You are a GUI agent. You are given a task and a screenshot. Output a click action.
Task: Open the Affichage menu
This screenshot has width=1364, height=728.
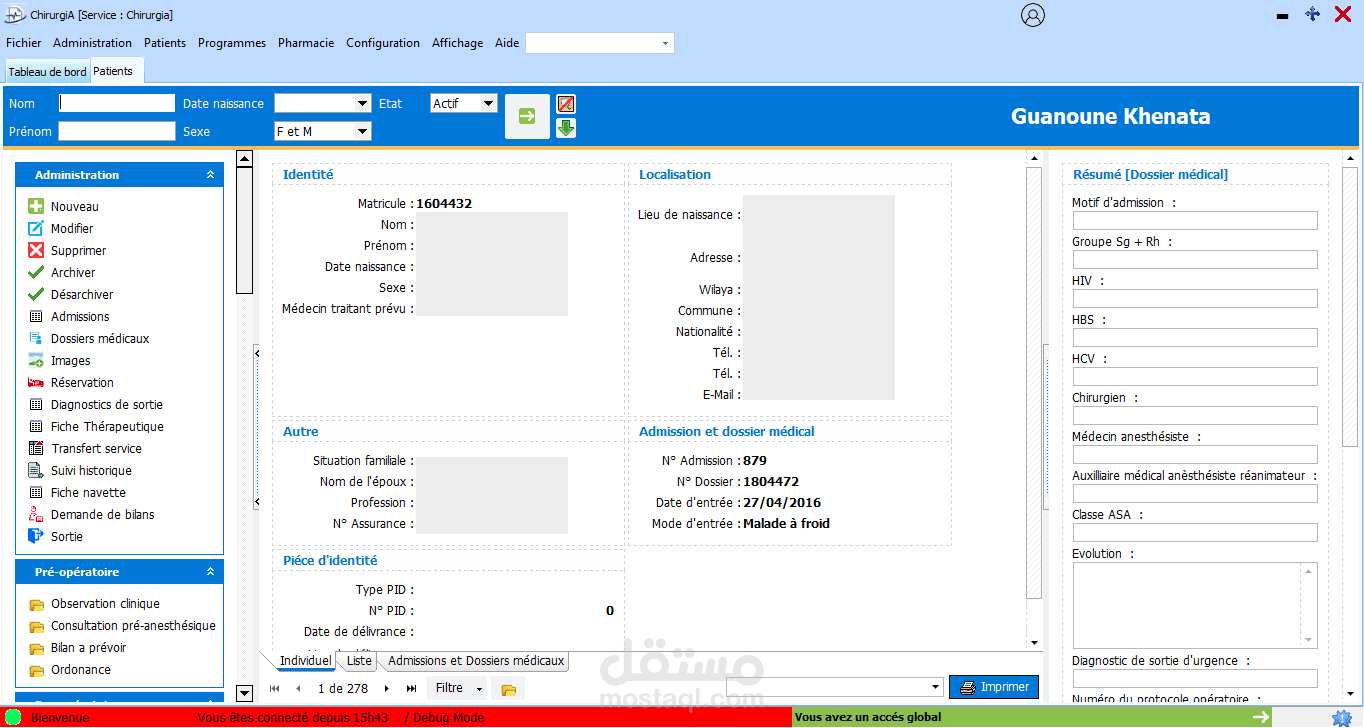(x=457, y=43)
